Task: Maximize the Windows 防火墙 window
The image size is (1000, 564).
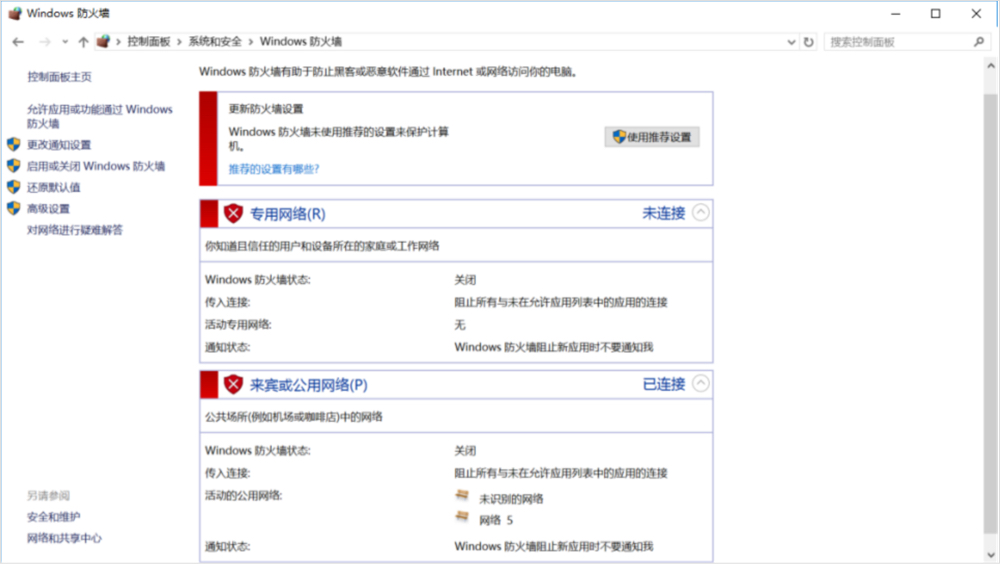Action: click(x=936, y=13)
